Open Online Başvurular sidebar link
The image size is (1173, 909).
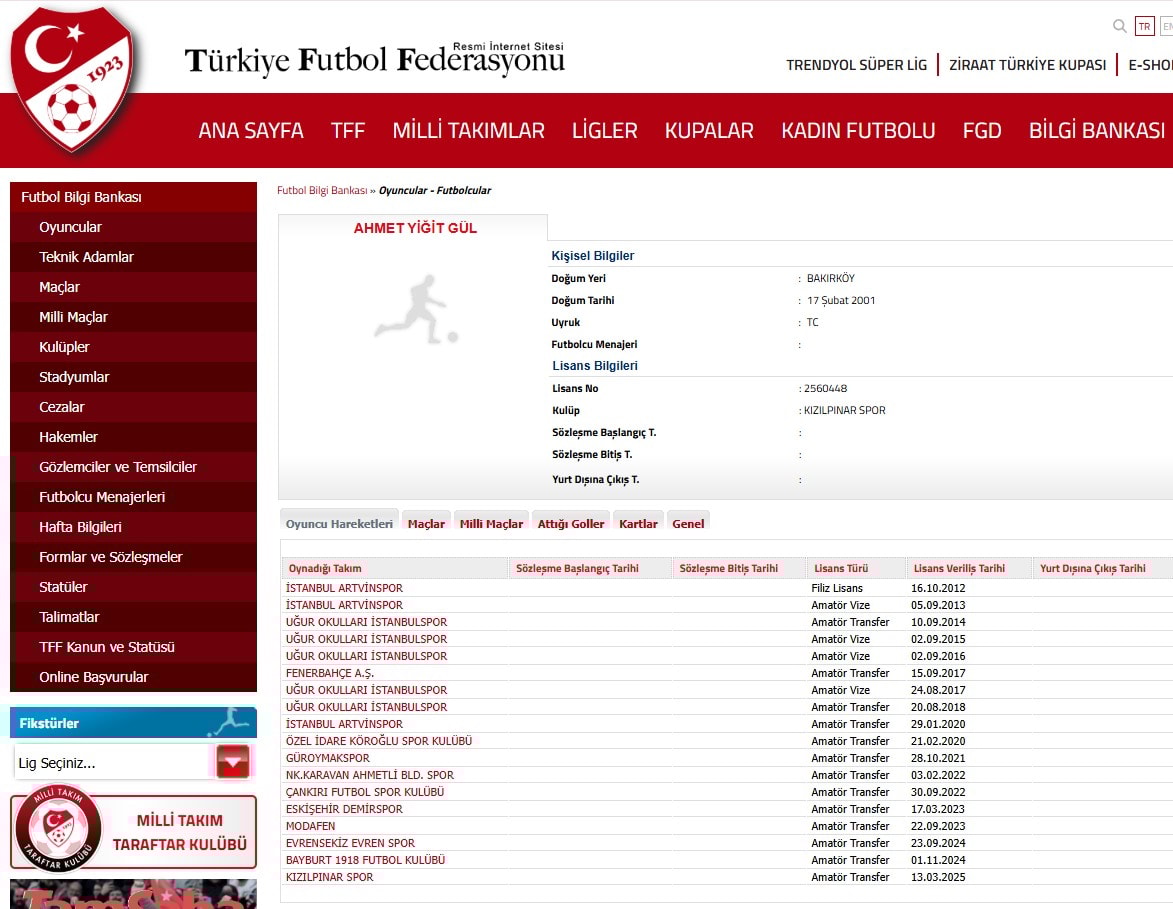[133, 676]
